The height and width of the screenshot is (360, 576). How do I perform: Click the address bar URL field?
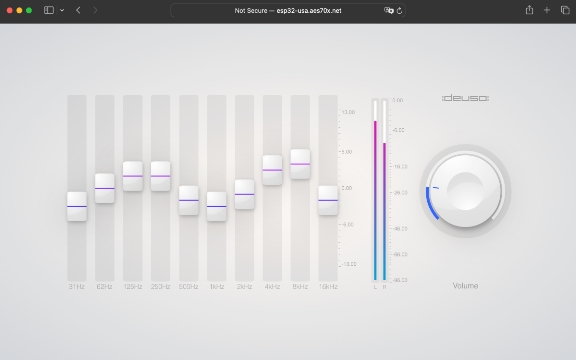[x=288, y=11]
